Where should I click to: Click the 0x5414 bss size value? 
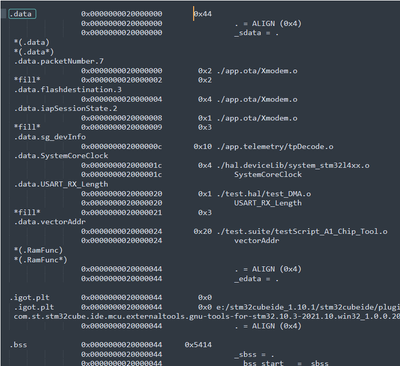pyautogui.click(x=198, y=345)
